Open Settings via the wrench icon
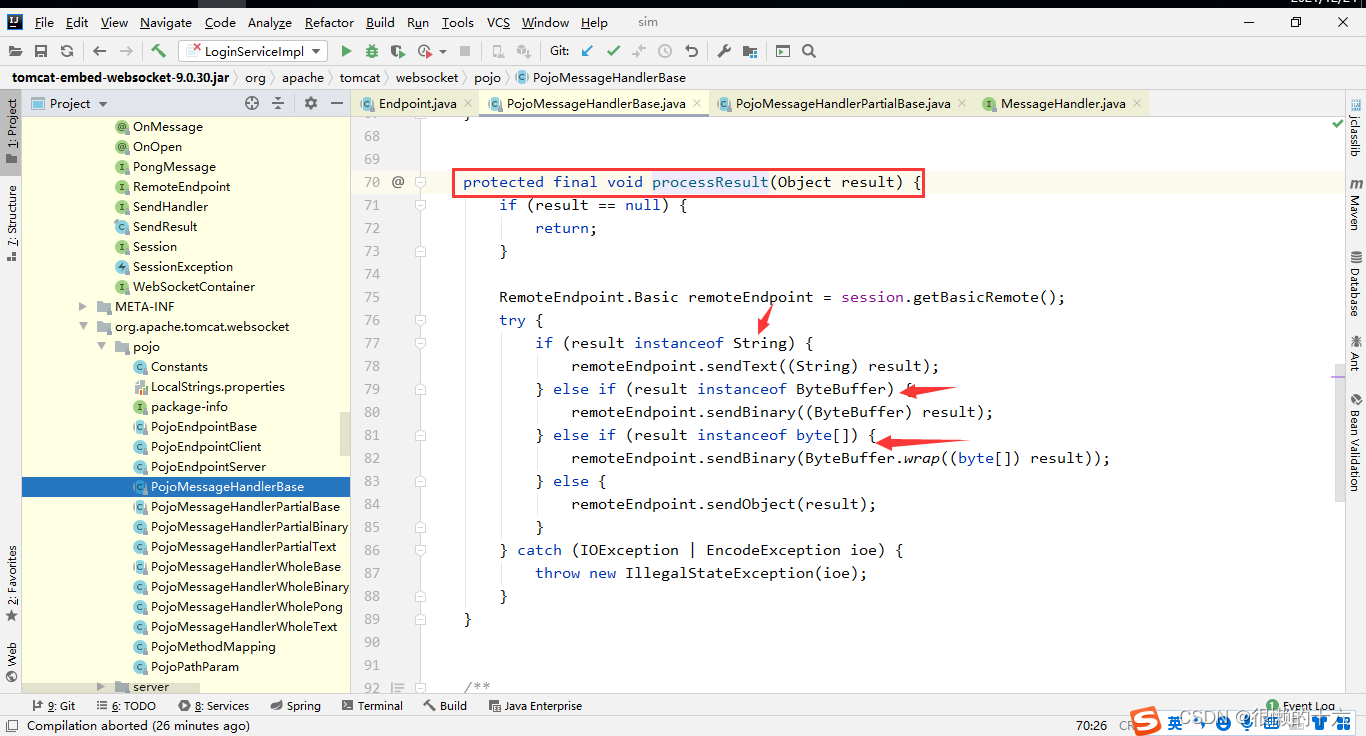This screenshot has width=1366, height=736. [724, 51]
